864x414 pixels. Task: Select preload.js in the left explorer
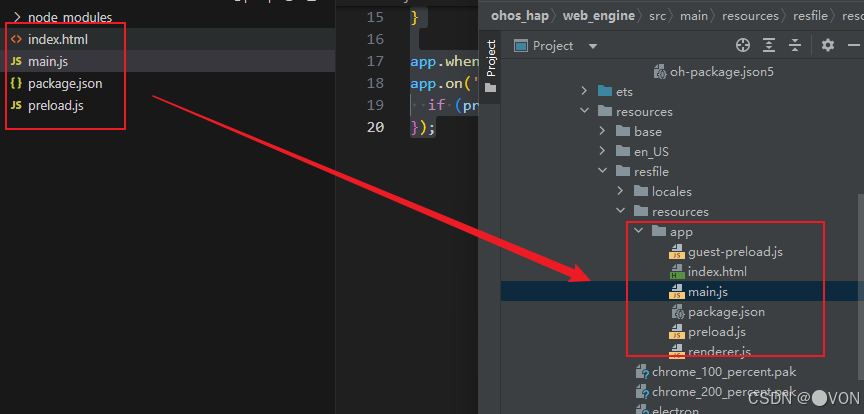coord(56,106)
